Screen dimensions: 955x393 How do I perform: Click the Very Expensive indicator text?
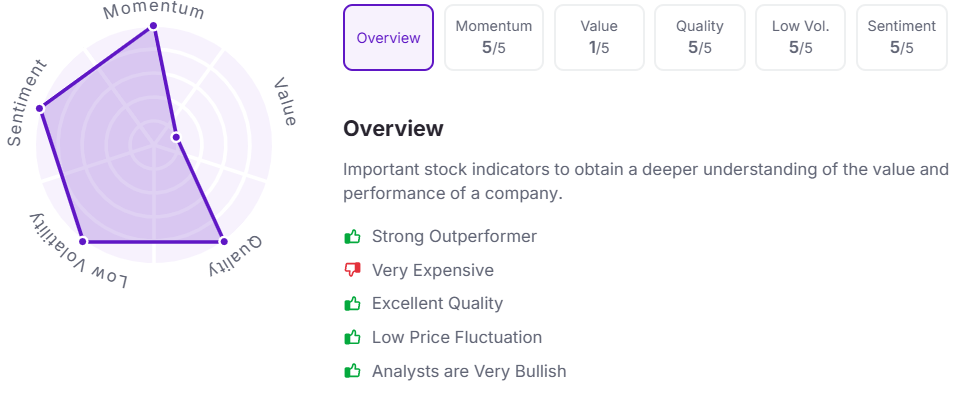(433, 270)
